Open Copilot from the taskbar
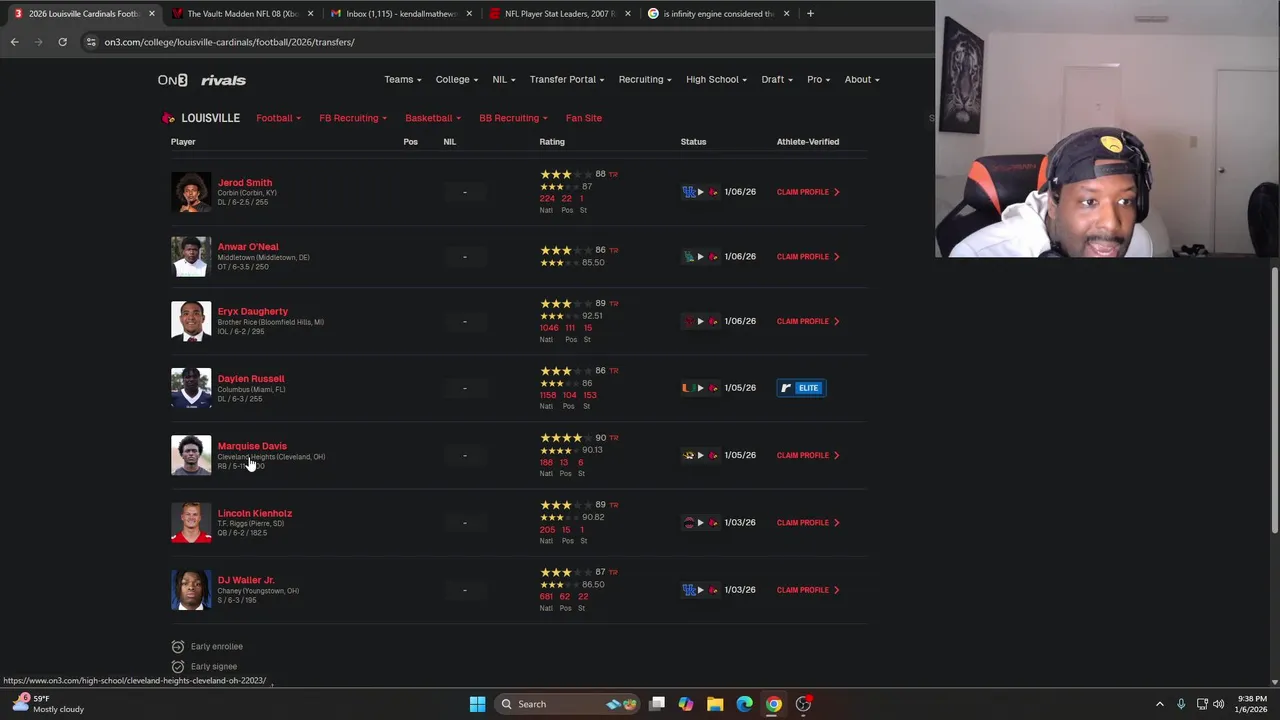 coord(686,704)
